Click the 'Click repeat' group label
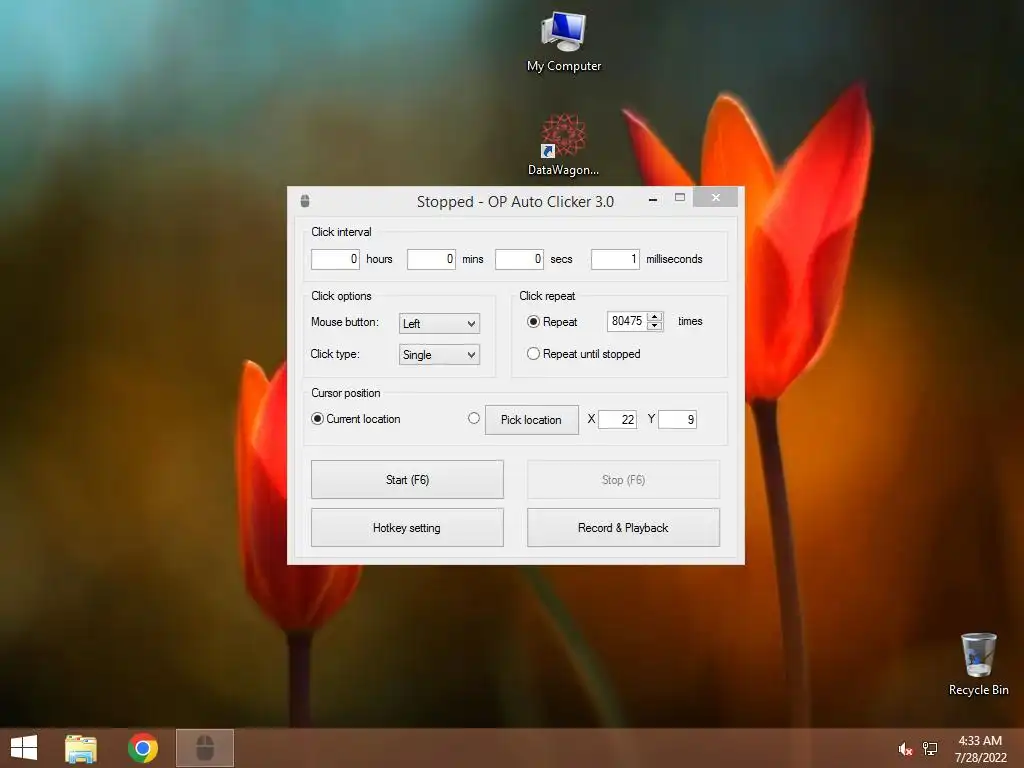This screenshot has height=768, width=1024. tap(547, 296)
